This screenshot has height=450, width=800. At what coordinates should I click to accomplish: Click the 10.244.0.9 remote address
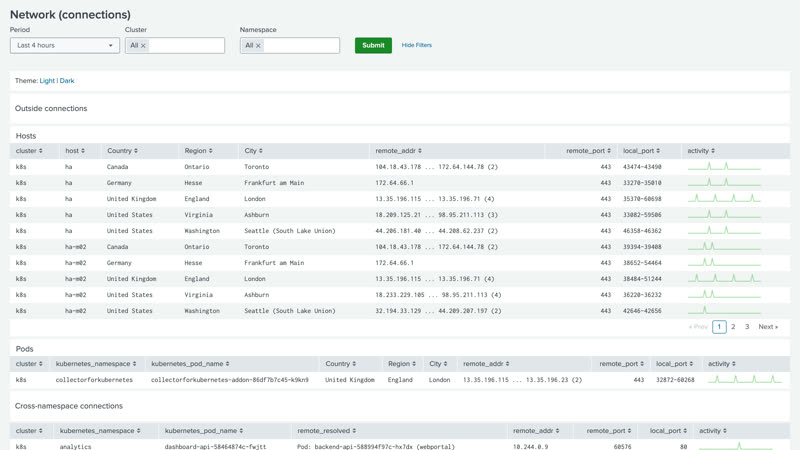(531, 447)
